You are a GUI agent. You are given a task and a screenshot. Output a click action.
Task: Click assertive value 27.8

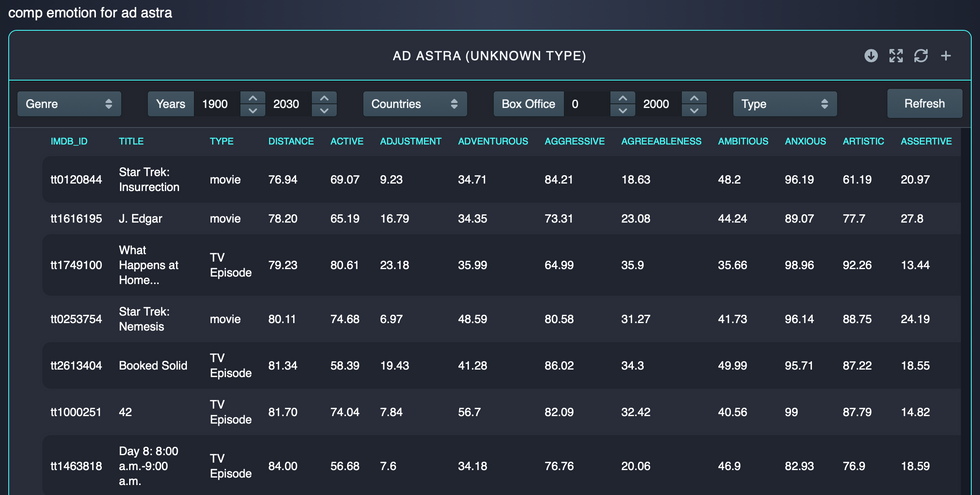click(x=912, y=219)
